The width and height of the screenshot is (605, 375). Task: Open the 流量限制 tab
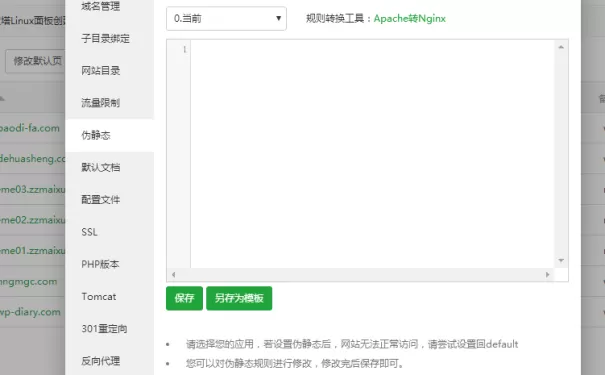click(100, 103)
